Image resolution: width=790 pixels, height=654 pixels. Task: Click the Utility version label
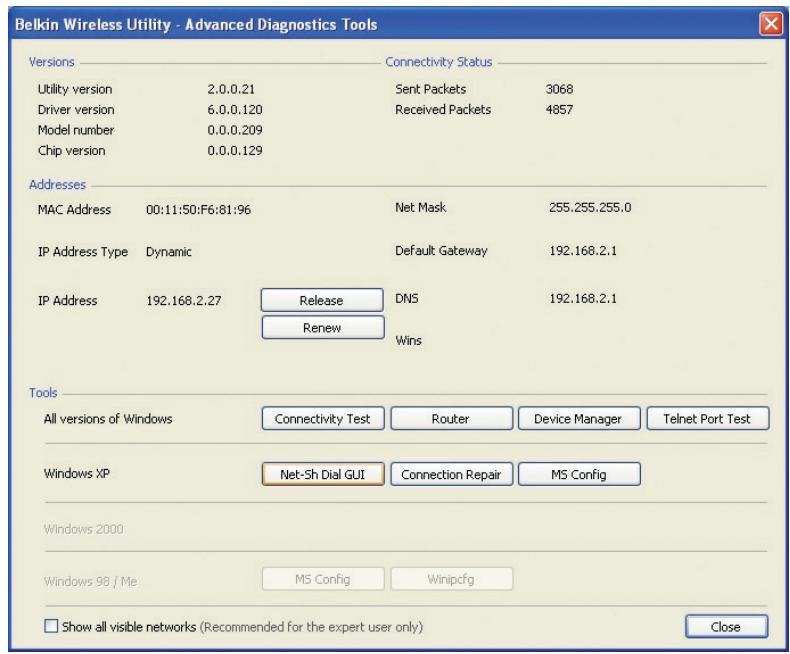(x=75, y=89)
